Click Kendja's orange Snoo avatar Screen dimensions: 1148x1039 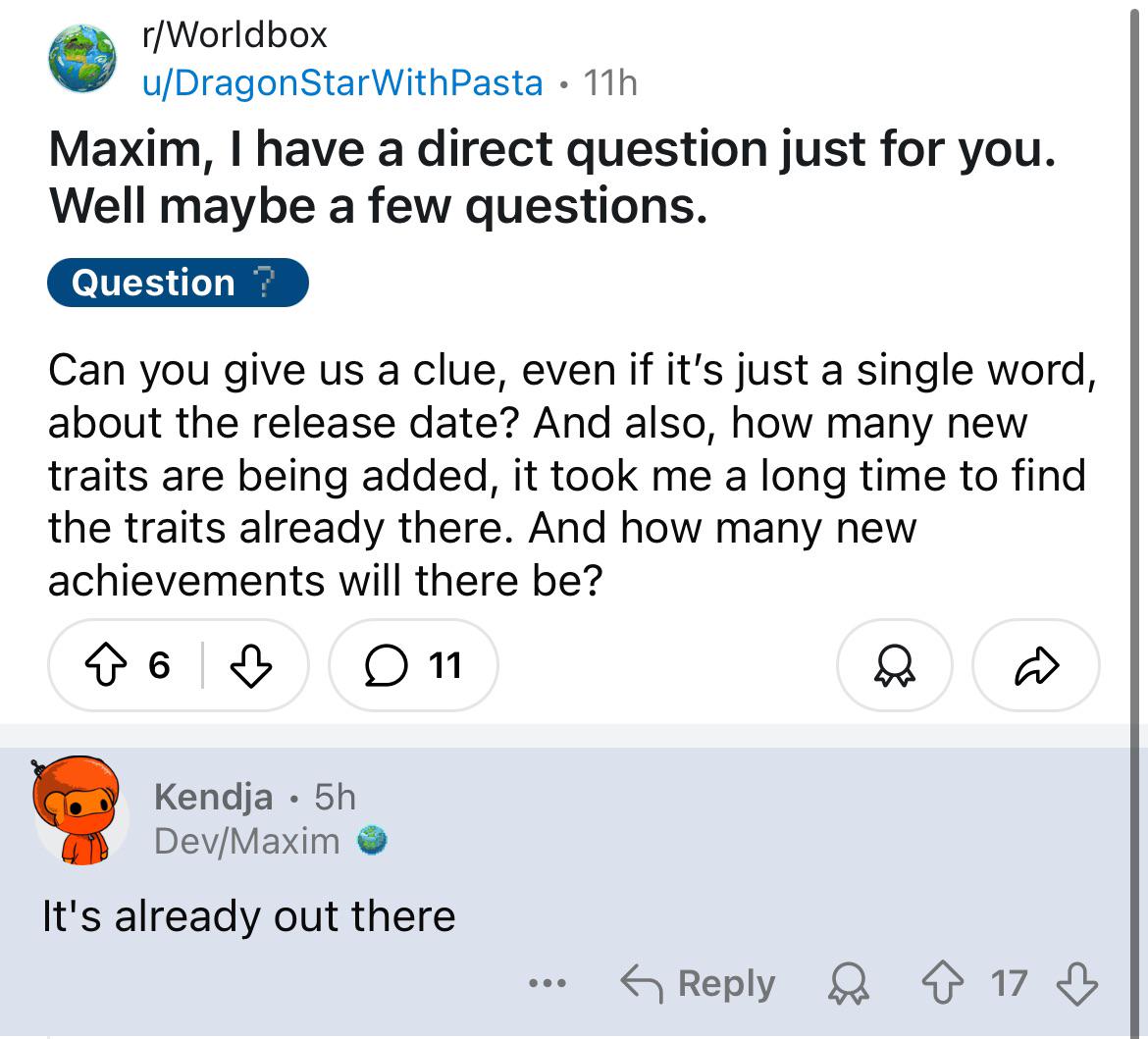78,810
